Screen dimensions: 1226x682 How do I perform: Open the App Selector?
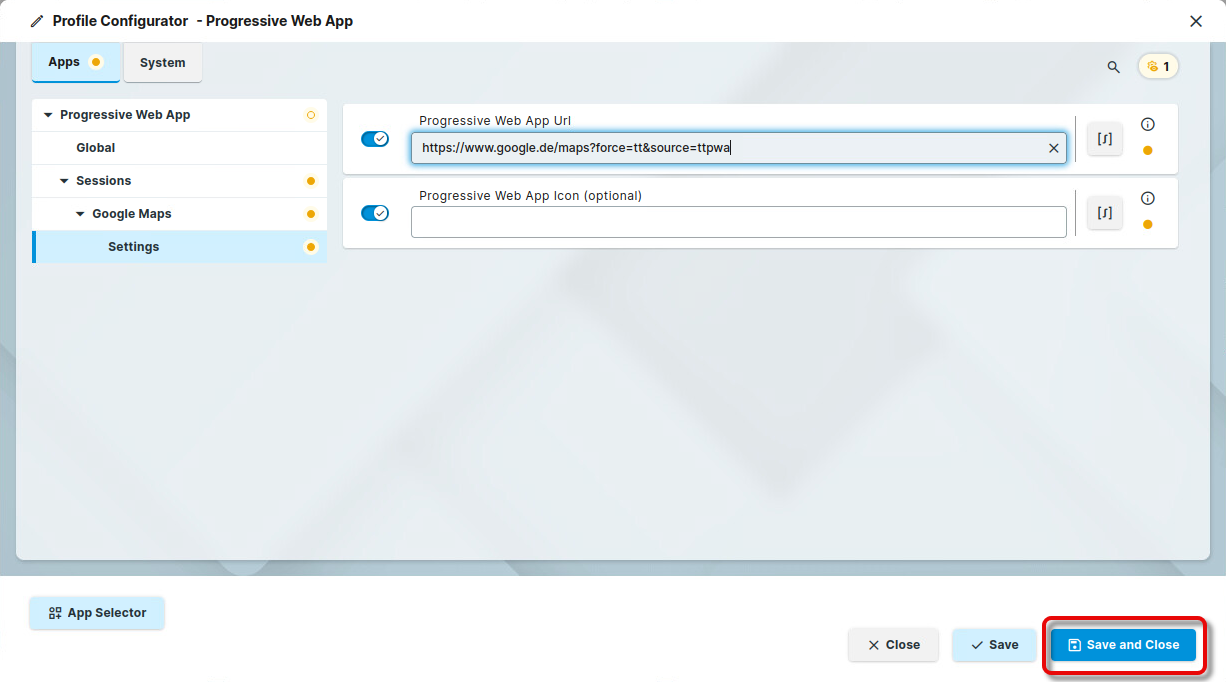tap(97, 613)
